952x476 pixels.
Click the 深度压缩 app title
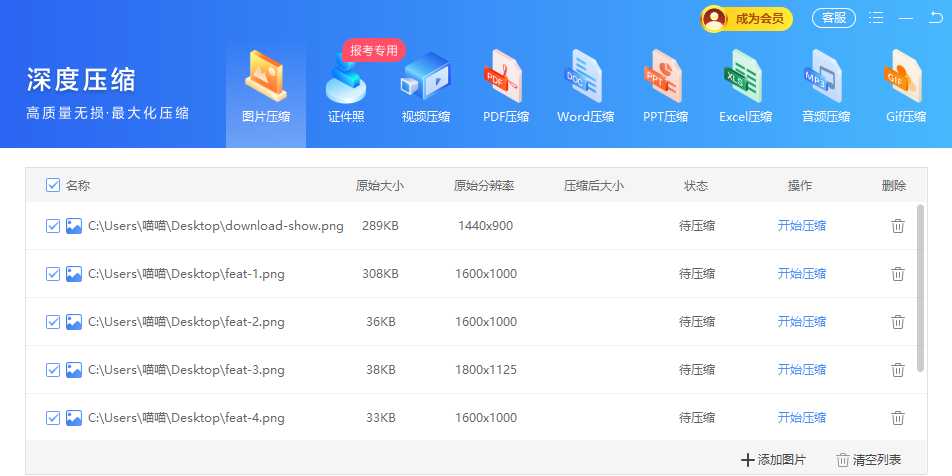[x=81, y=80]
